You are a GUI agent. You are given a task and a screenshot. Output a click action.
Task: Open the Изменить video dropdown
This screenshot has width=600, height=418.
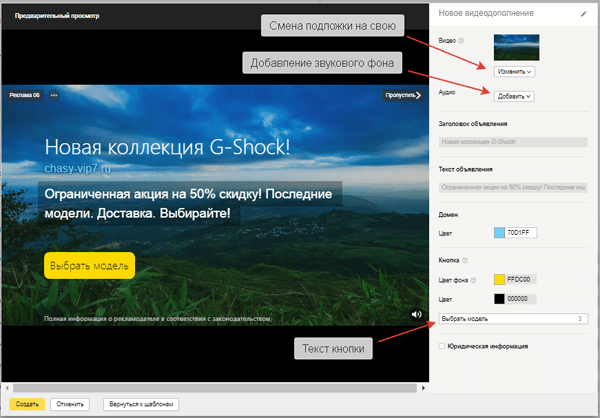pos(514,72)
